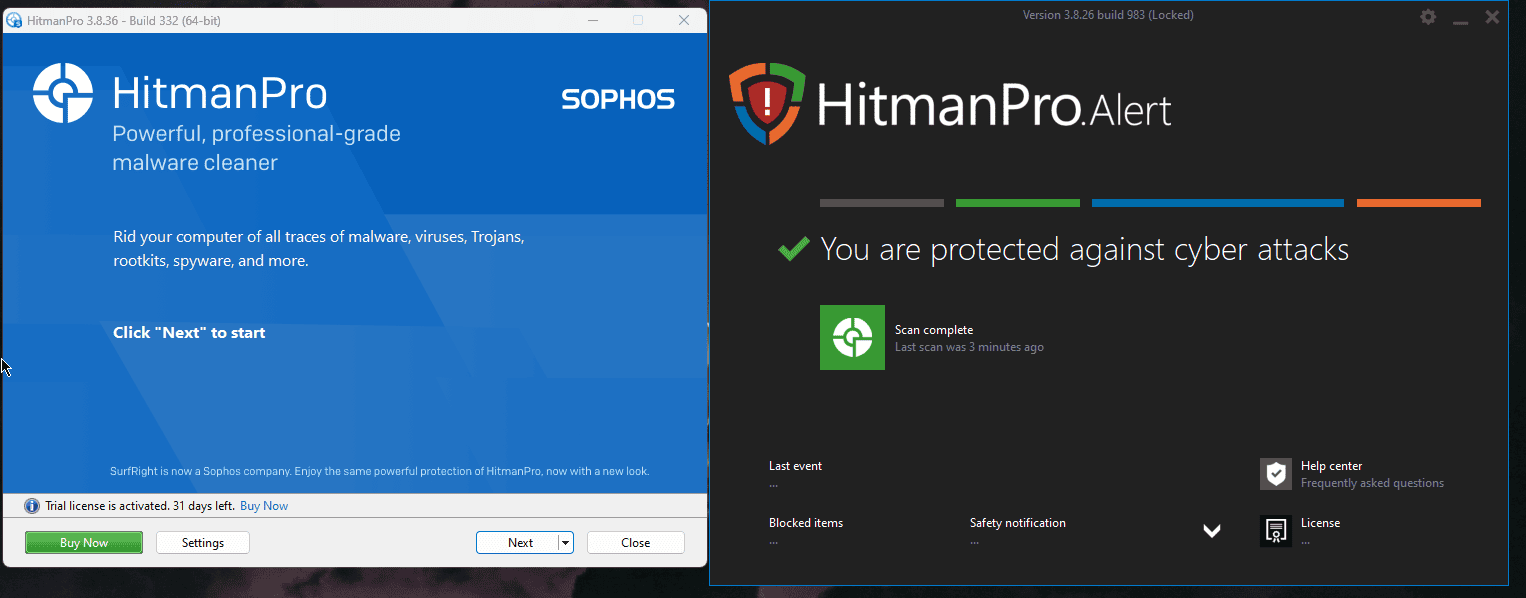Select the Blocked items entry
Image resolution: width=1526 pixels, height=598 pixels.
(806, 522)
